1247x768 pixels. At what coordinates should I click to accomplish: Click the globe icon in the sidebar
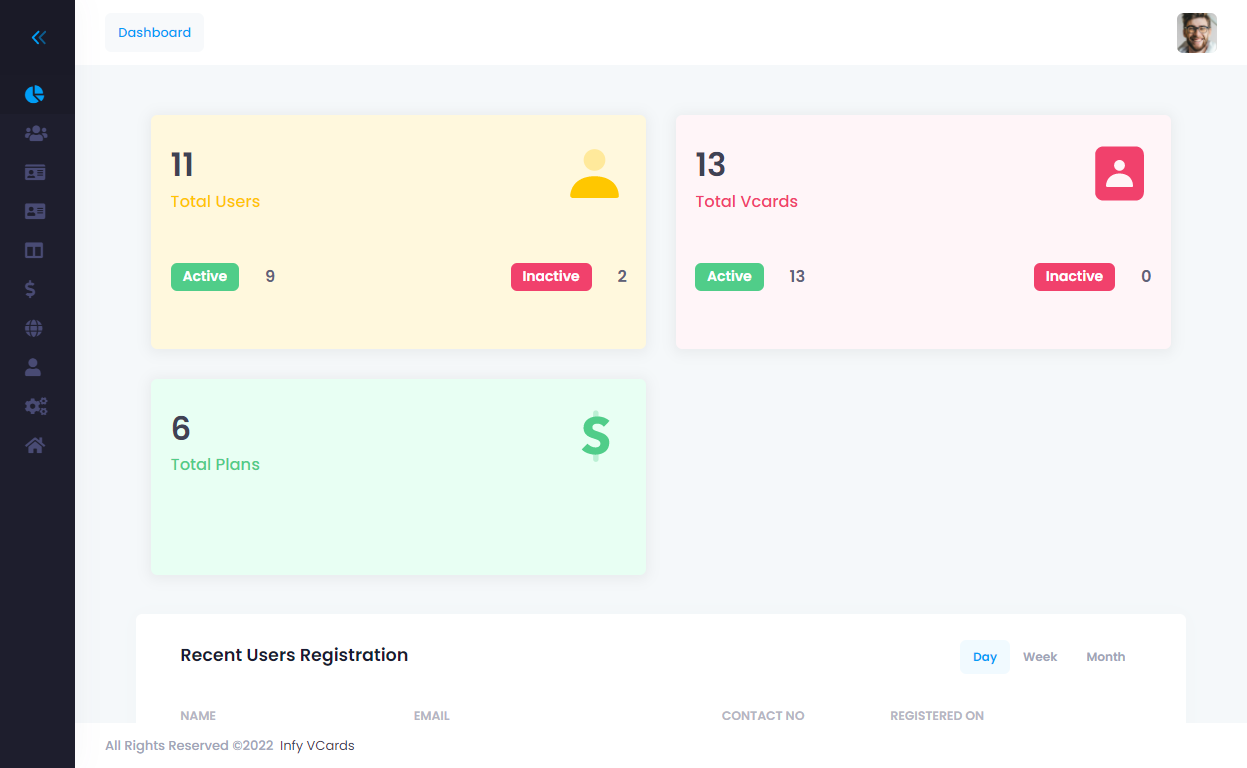click(x=34, y=328)
